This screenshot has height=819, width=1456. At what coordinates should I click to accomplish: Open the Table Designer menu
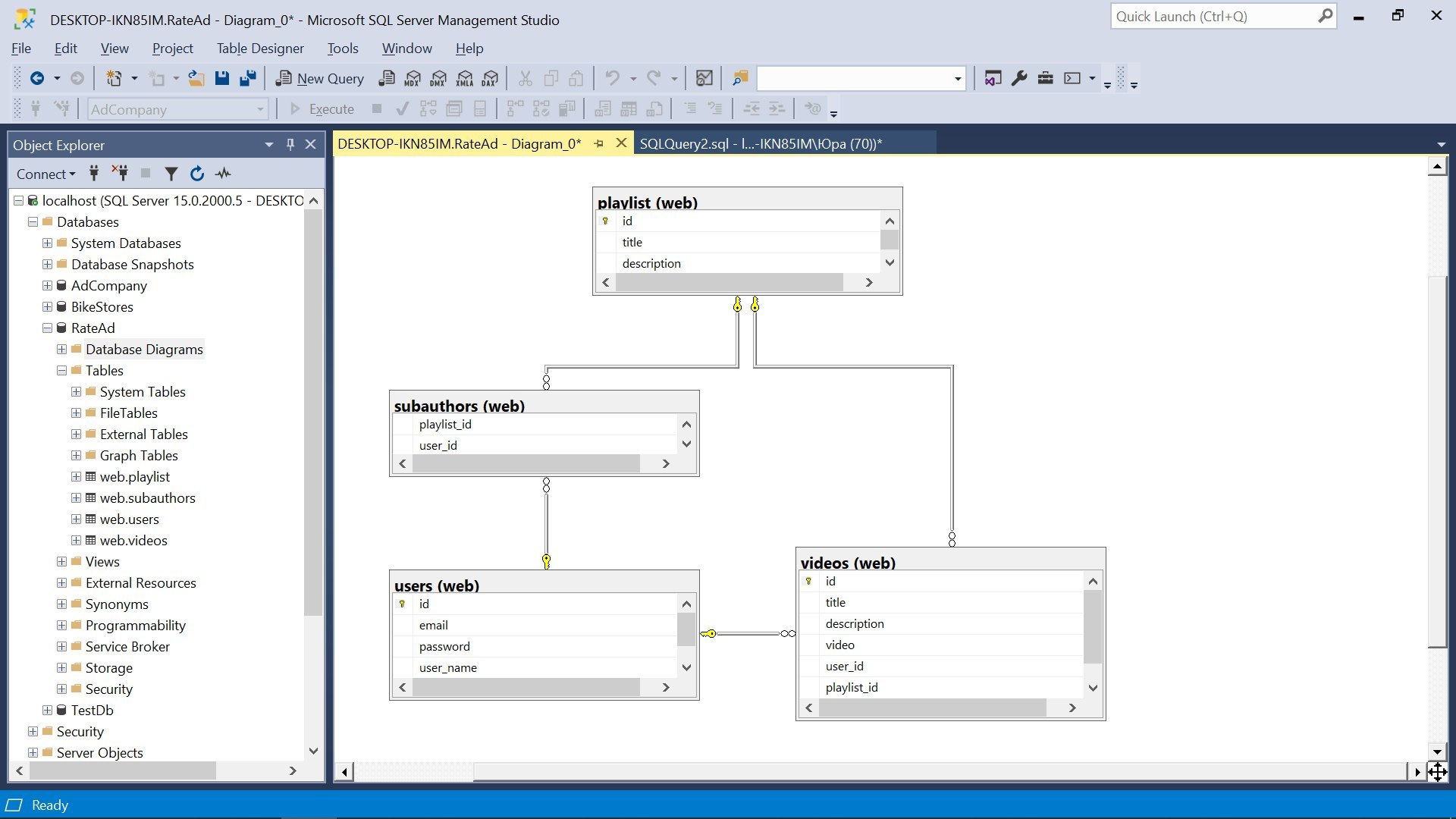point(260,49)
